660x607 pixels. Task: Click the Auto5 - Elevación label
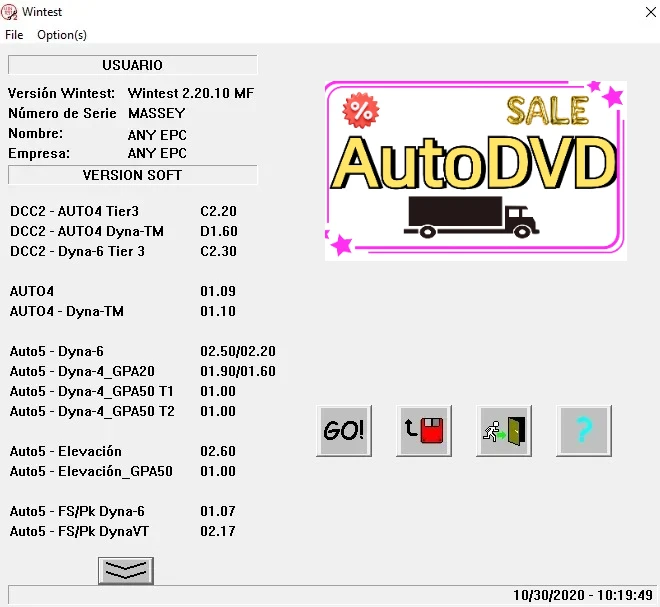click(x=66, y=451)
